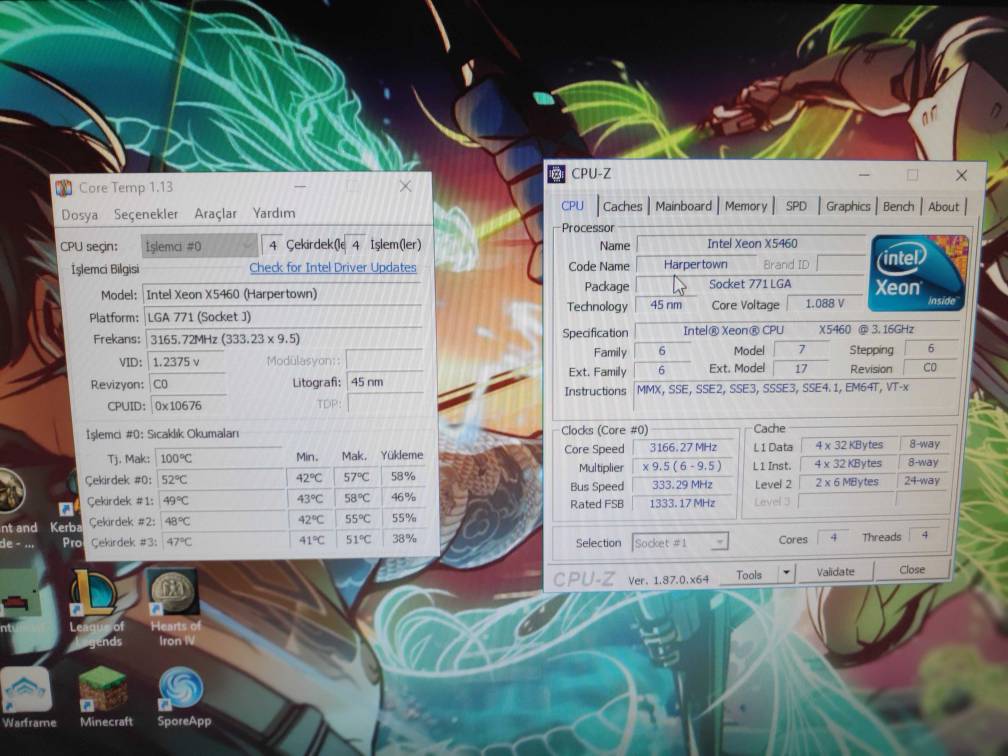The image size is (1008, 756).
Task: Expand the Socket #1 selection dropdown
Action: [x=680, y=543]
